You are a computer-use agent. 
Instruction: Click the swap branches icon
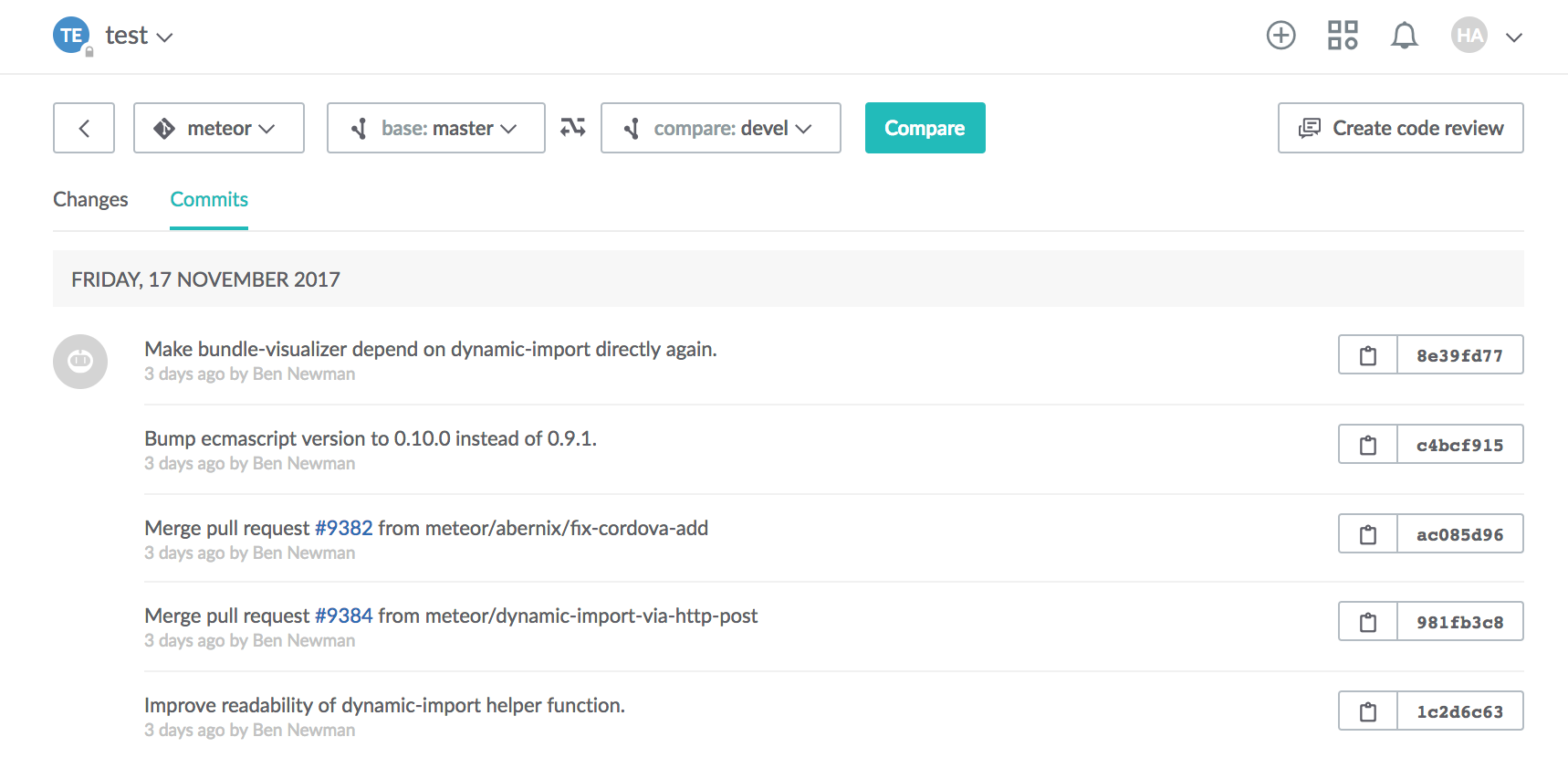pyautogui.click(x=573, y=128)
